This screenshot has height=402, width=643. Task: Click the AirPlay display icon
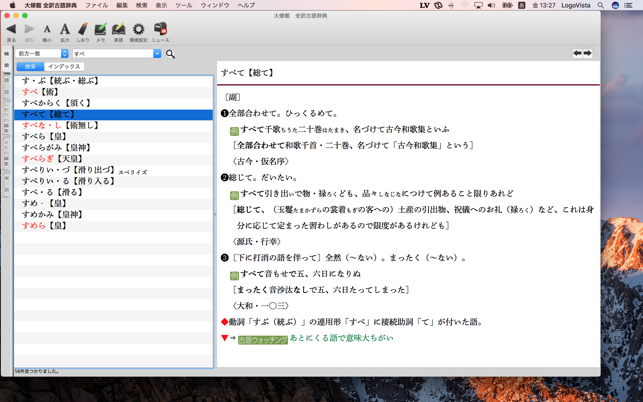pos(478,5)
